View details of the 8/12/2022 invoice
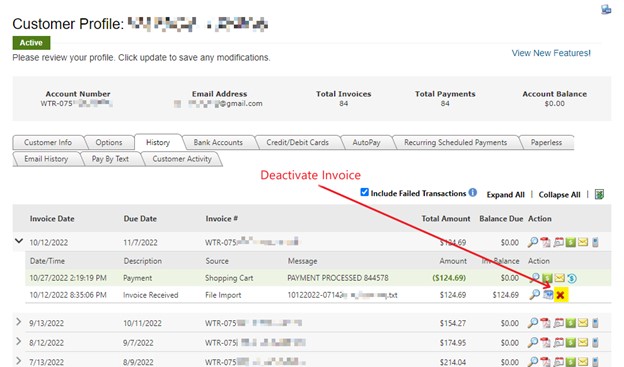Image resolution: width=624 pixels, height=367 pixels. (x=533, y=342)
